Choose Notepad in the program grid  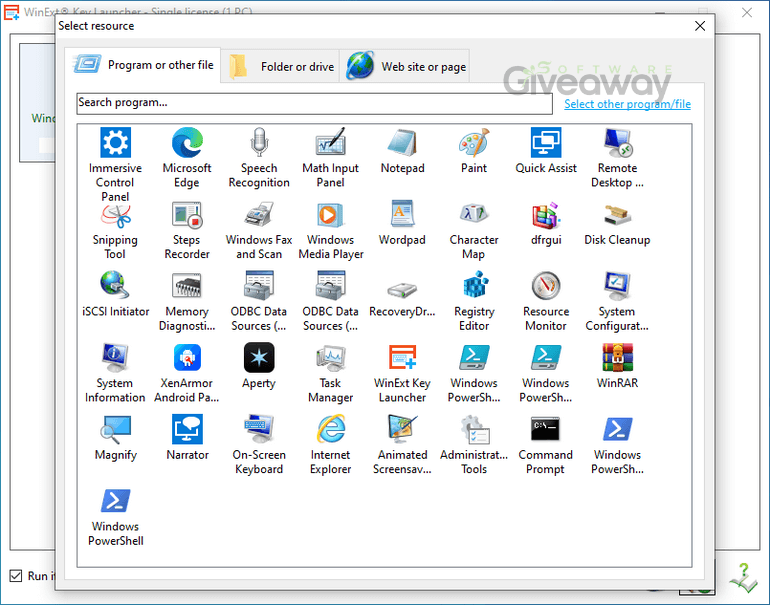(402, 142)
